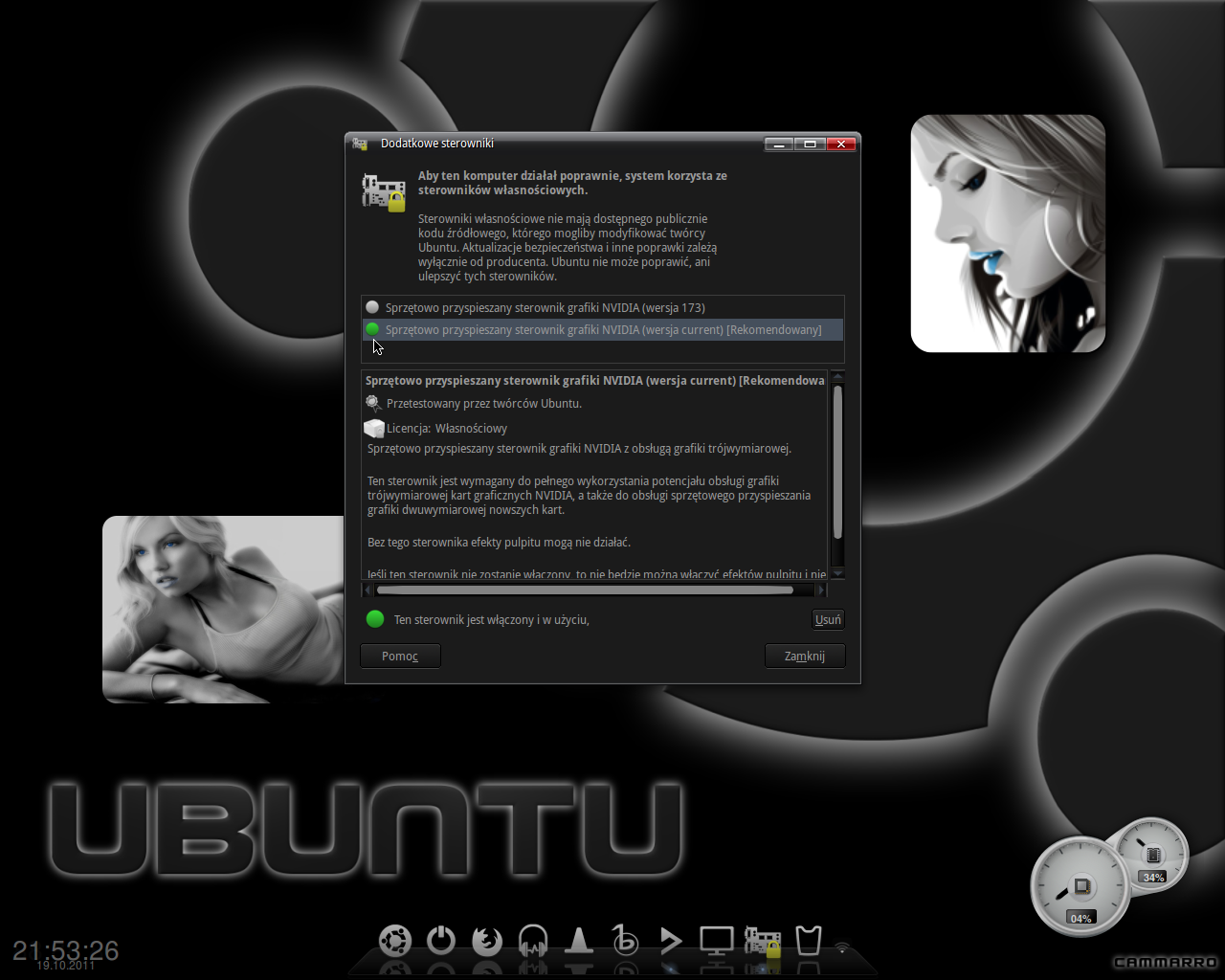Click the desktop clock showing 21:53:26

65,953
